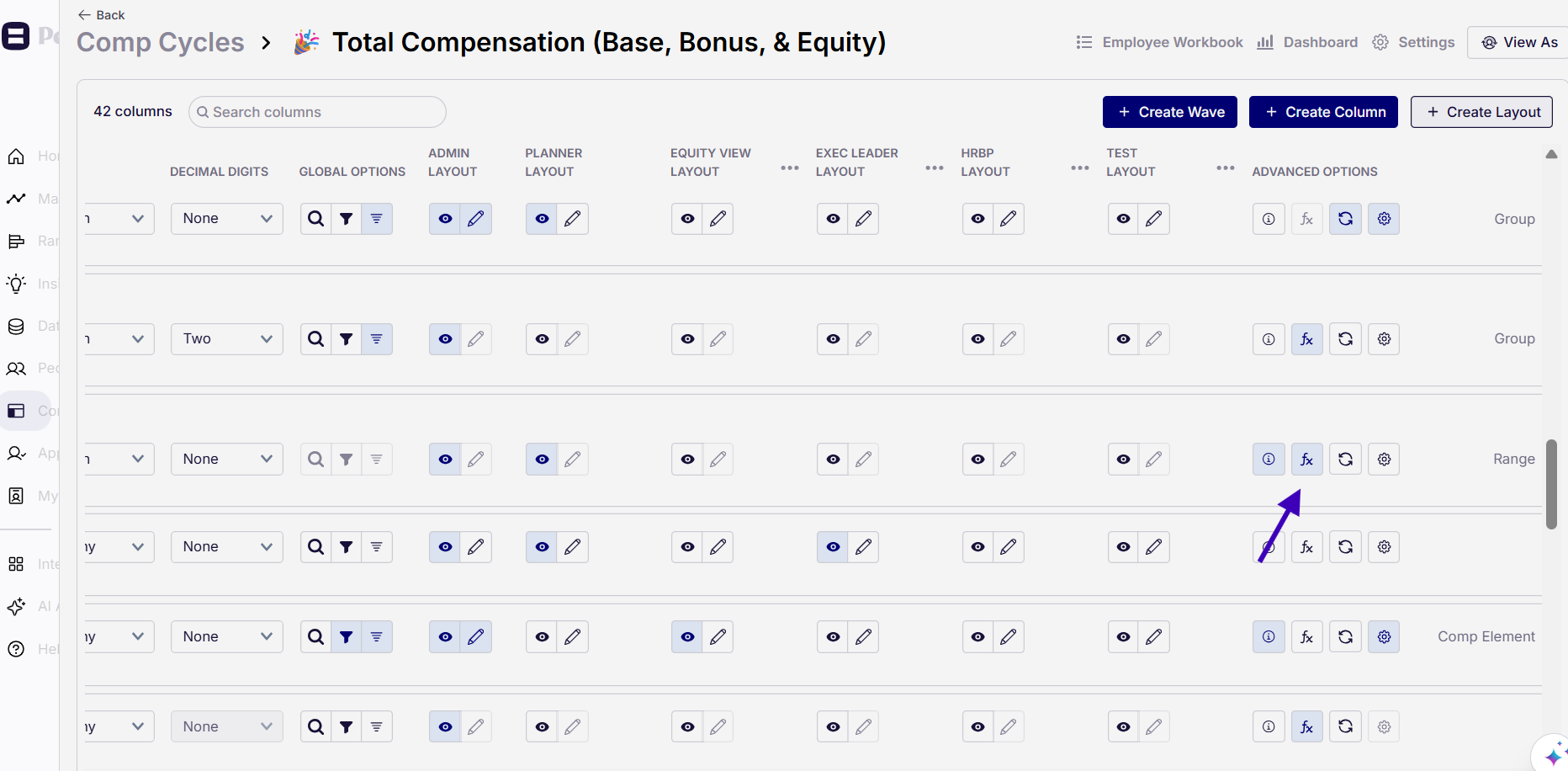Screen dimensions: 1568x771
Task: Toggle Exec Leader Layout eye in fourth row
Action: click(833, 547)
